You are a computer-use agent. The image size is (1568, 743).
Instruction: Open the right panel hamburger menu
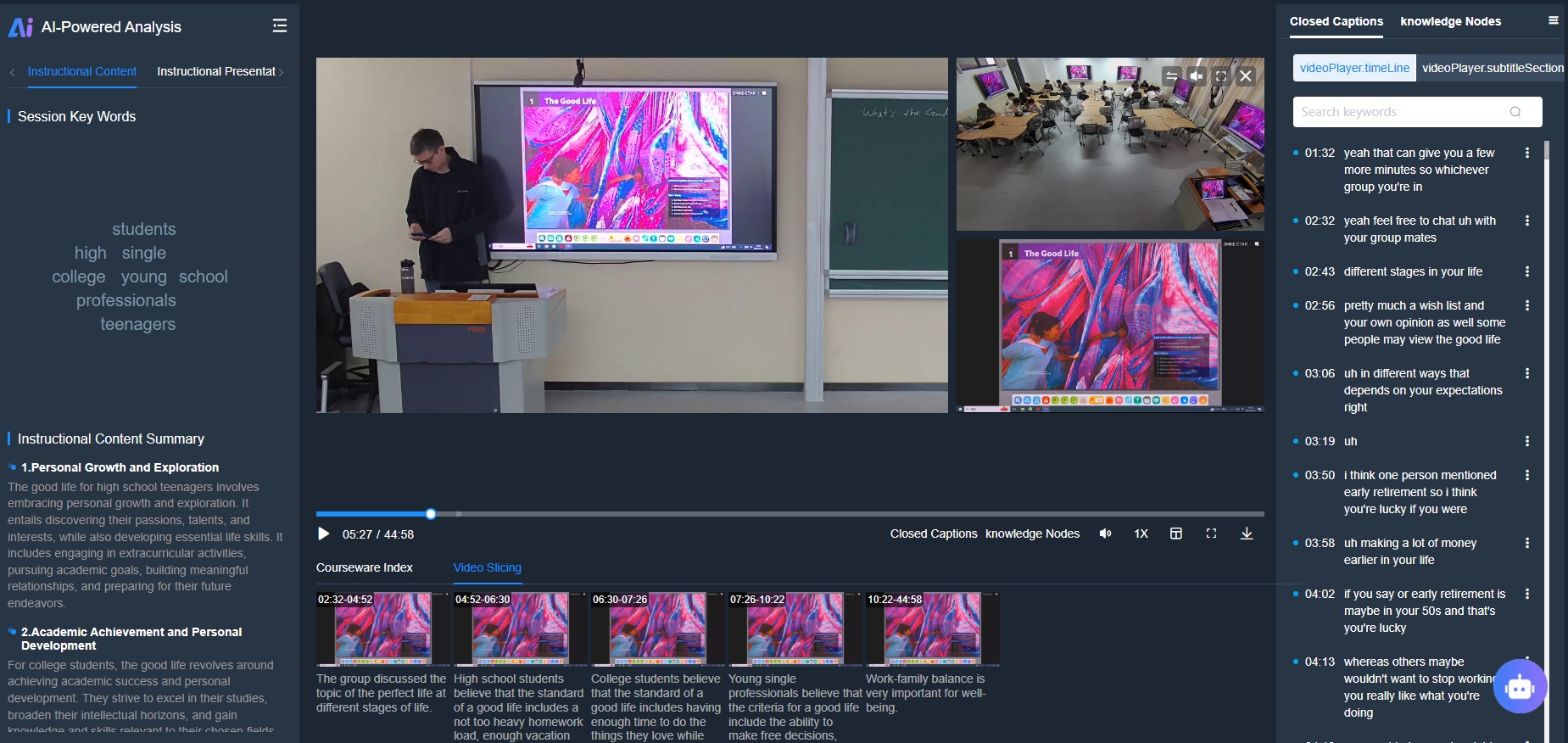point(1554,20)
